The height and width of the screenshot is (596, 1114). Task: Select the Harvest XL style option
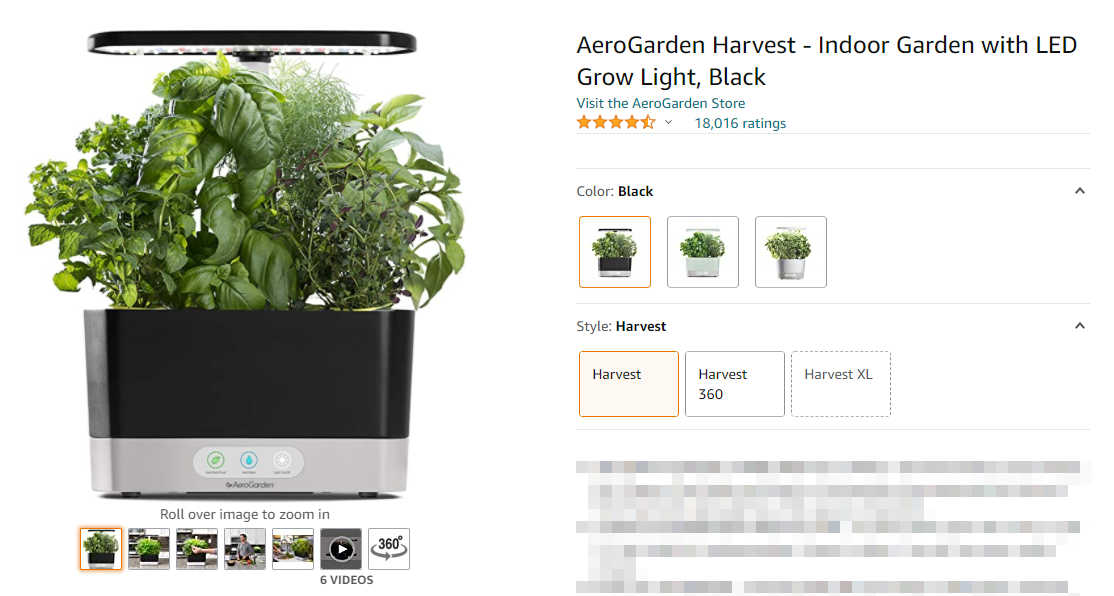(x=840, y=384)
